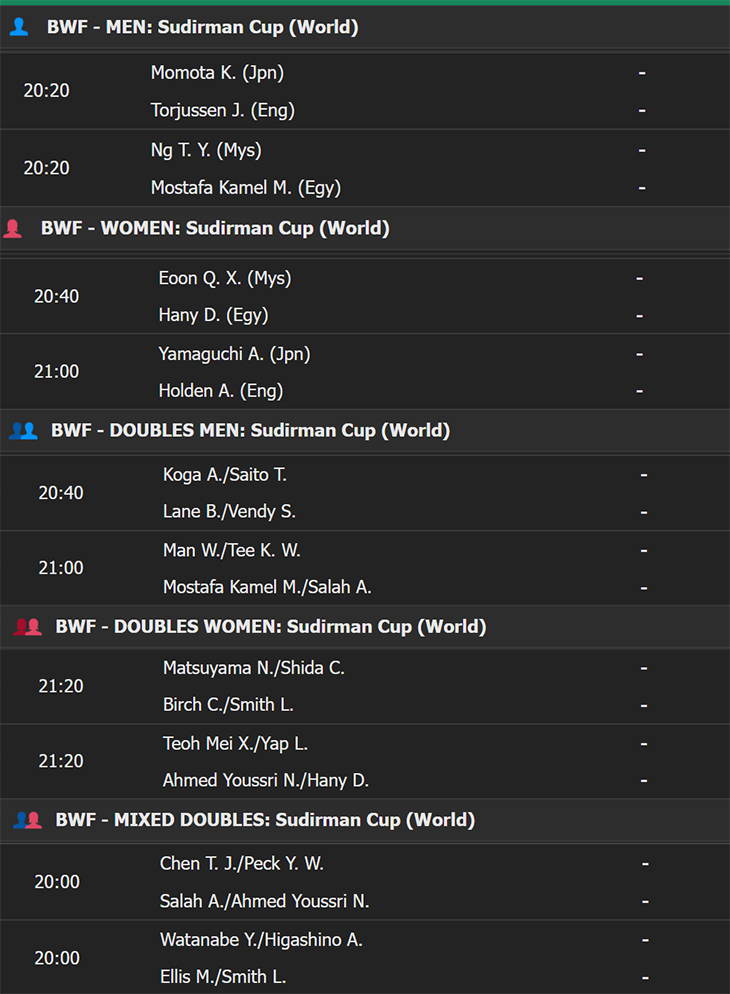Select Matsuyama N./Shida C. pair
Image resolution: width=730 pixels, height=994 pixels.
253,668
